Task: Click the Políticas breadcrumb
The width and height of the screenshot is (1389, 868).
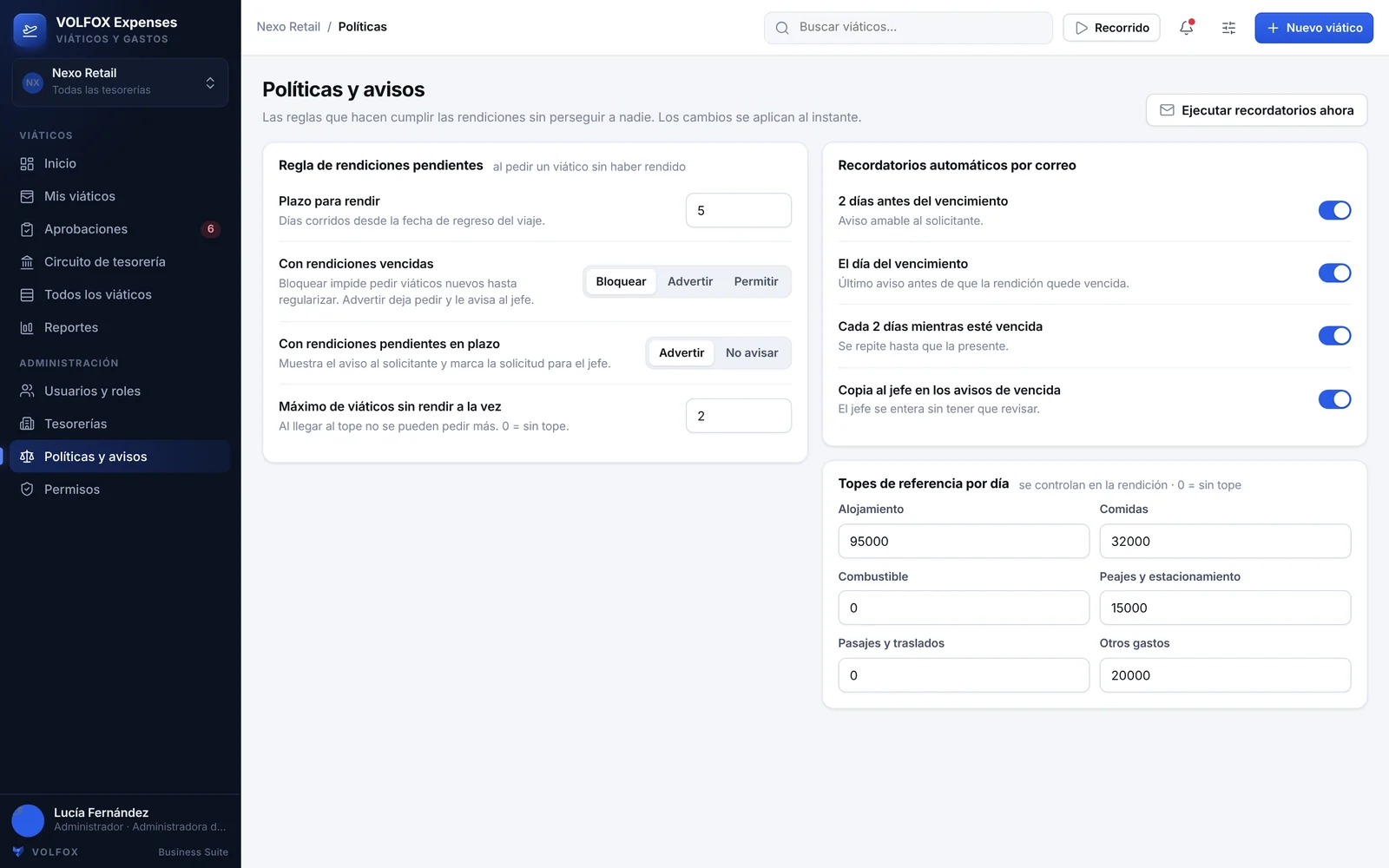Action: 363,27
